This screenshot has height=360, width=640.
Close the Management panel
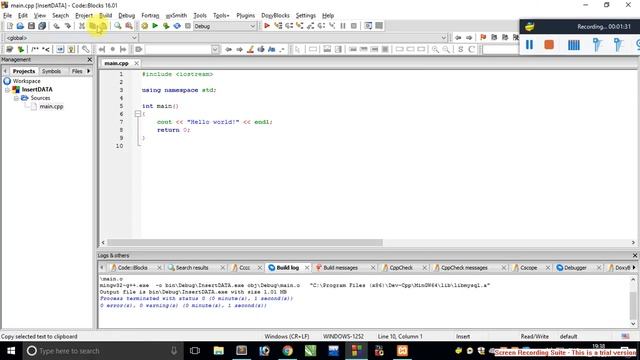[x=90, y=60]
